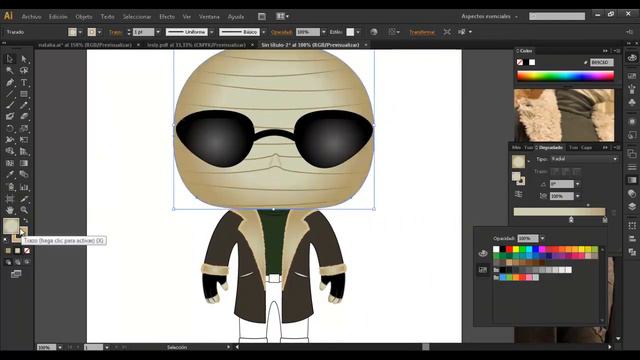This screenshot has width=640, height=360.
Task: Open the Objeto menu
Action: (84, 17)
